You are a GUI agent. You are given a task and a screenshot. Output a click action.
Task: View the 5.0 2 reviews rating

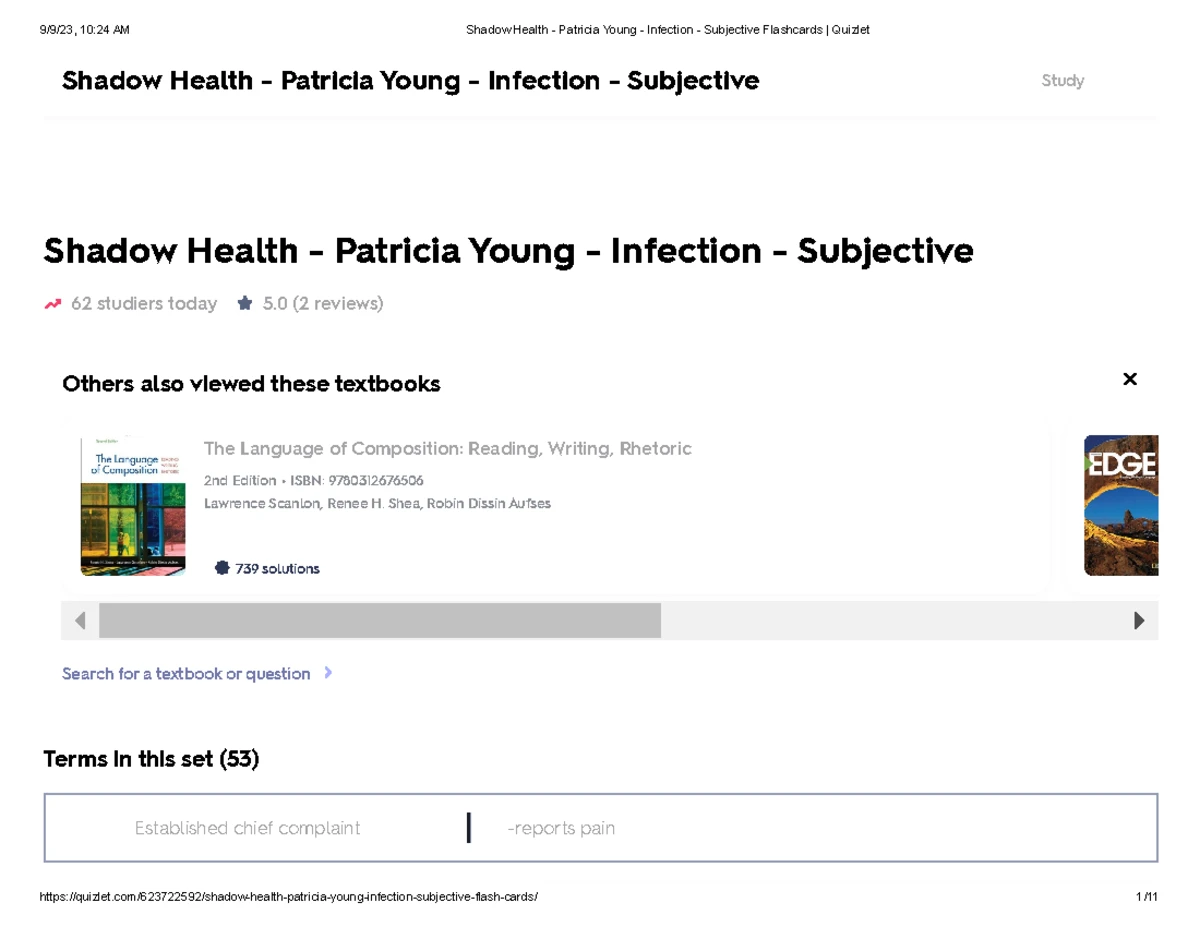click(322, 303)
